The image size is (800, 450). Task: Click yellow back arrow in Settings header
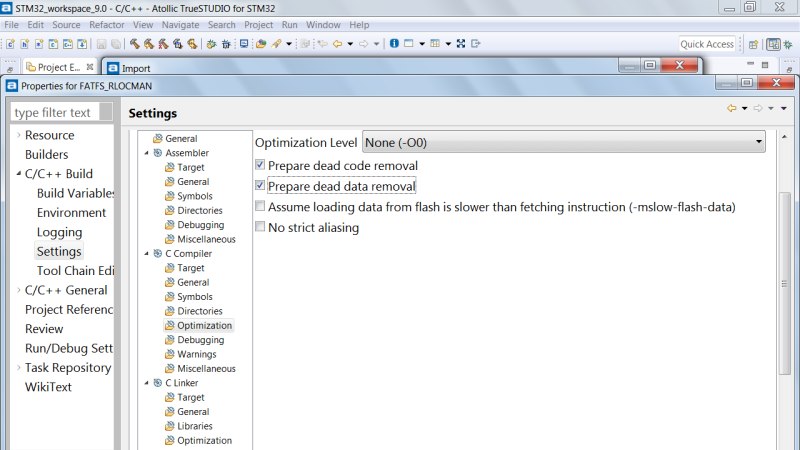(x=732, y=108)
